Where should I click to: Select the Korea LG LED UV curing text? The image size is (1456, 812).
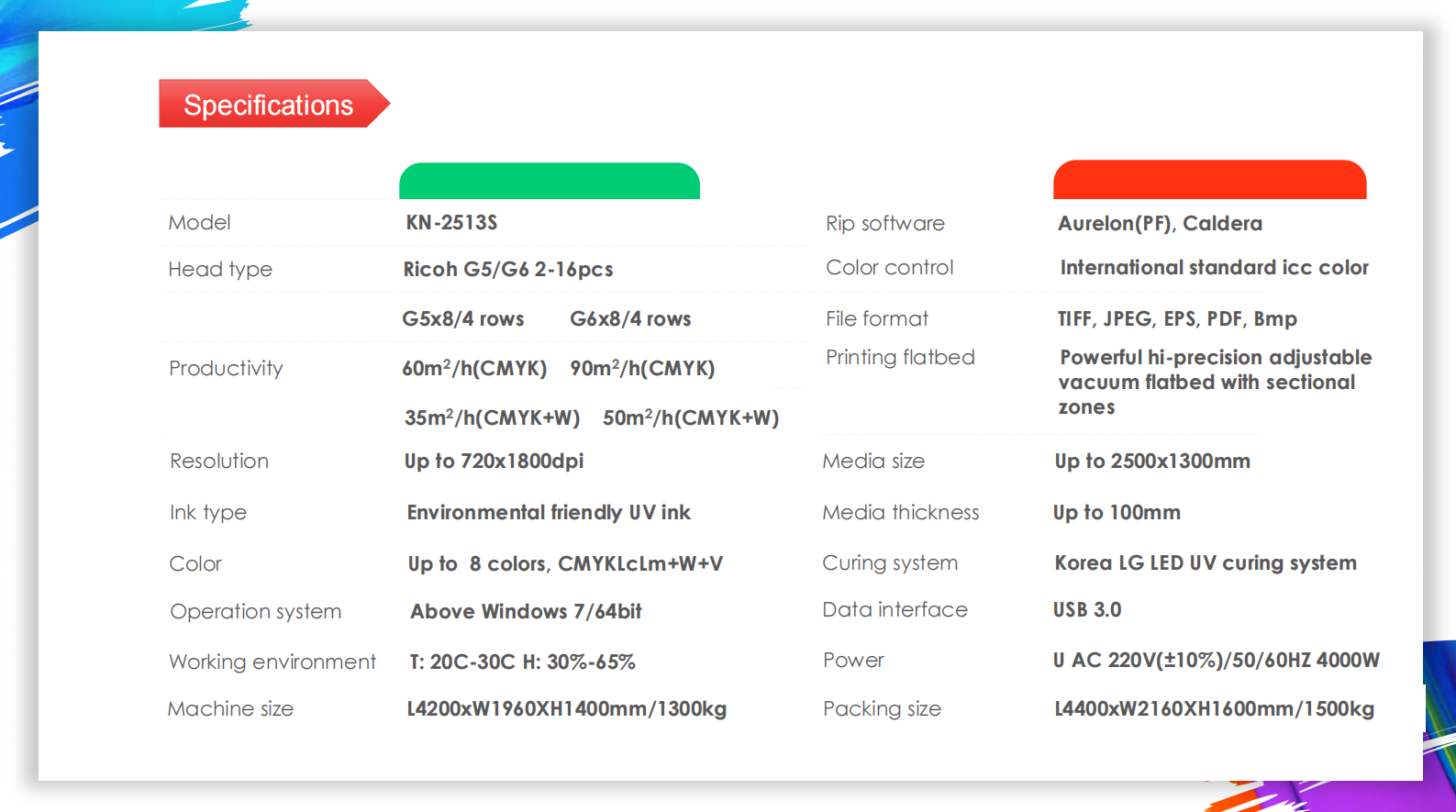point(1205,563)
